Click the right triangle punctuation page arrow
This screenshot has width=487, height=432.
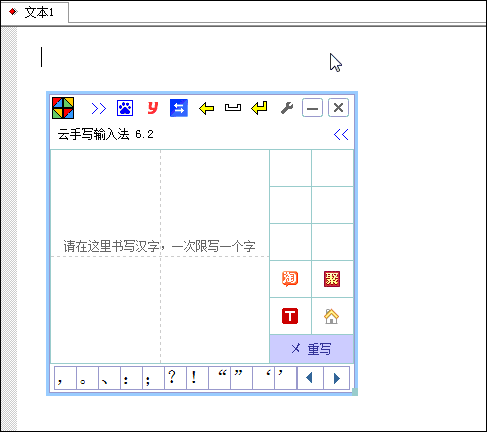click(336, 378)
